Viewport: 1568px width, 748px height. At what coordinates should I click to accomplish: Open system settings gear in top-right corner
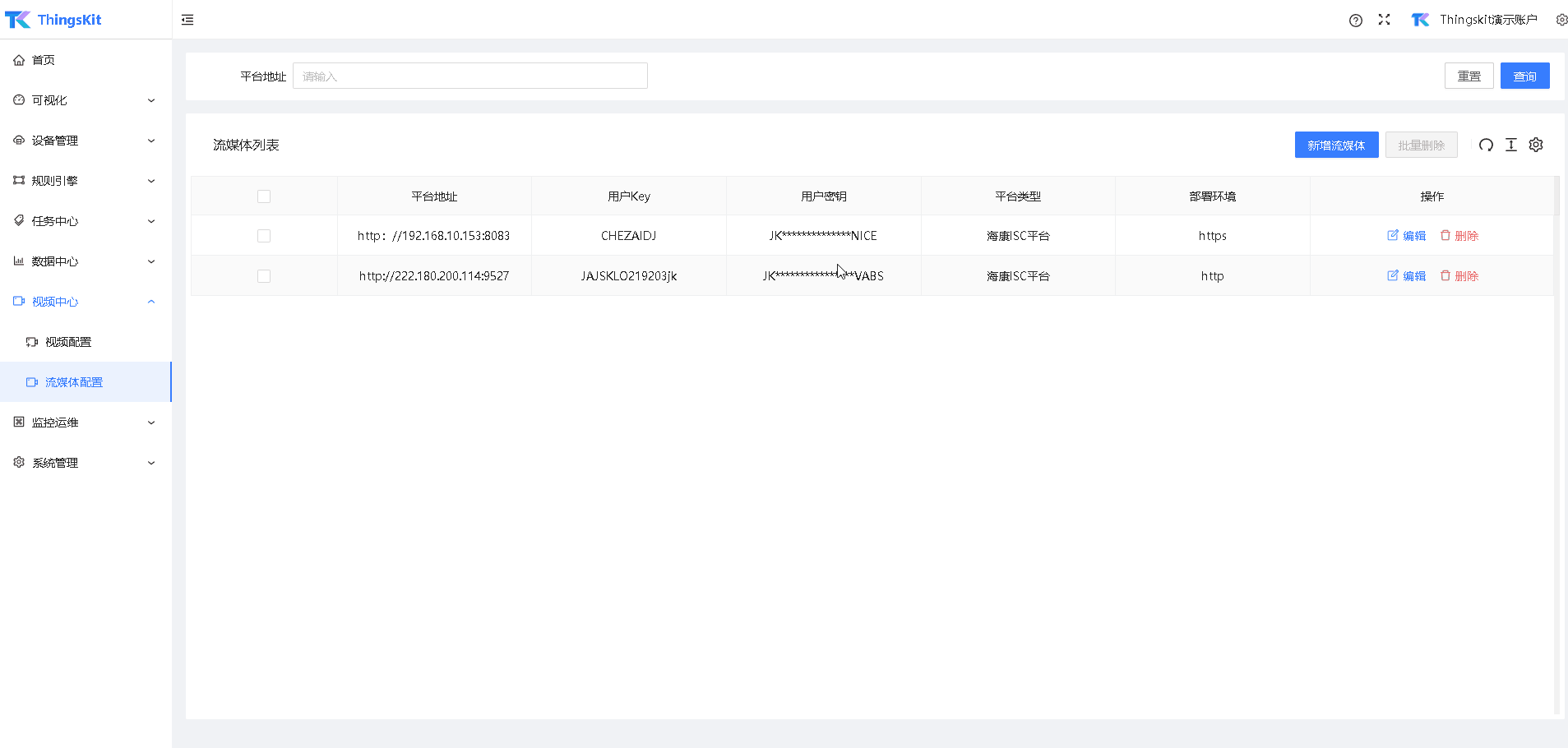(x=1561, y=19)
